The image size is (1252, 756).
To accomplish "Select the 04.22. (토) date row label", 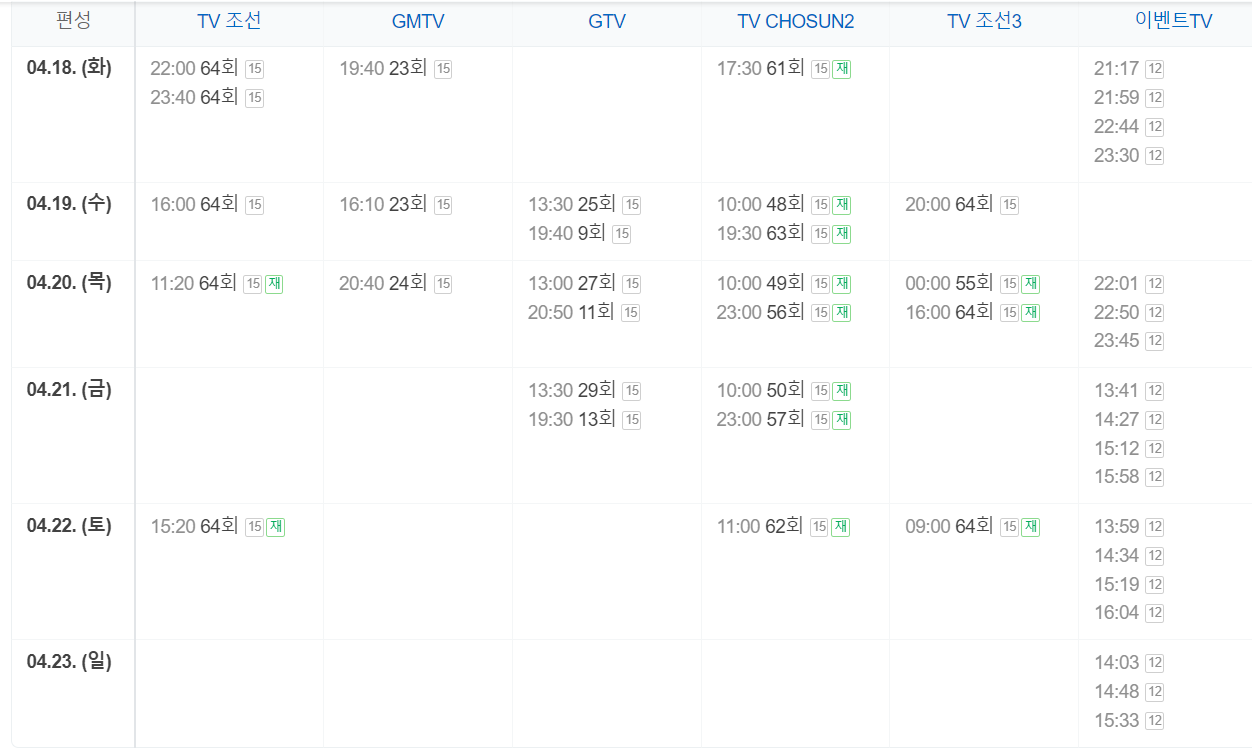I will (69, 525).
